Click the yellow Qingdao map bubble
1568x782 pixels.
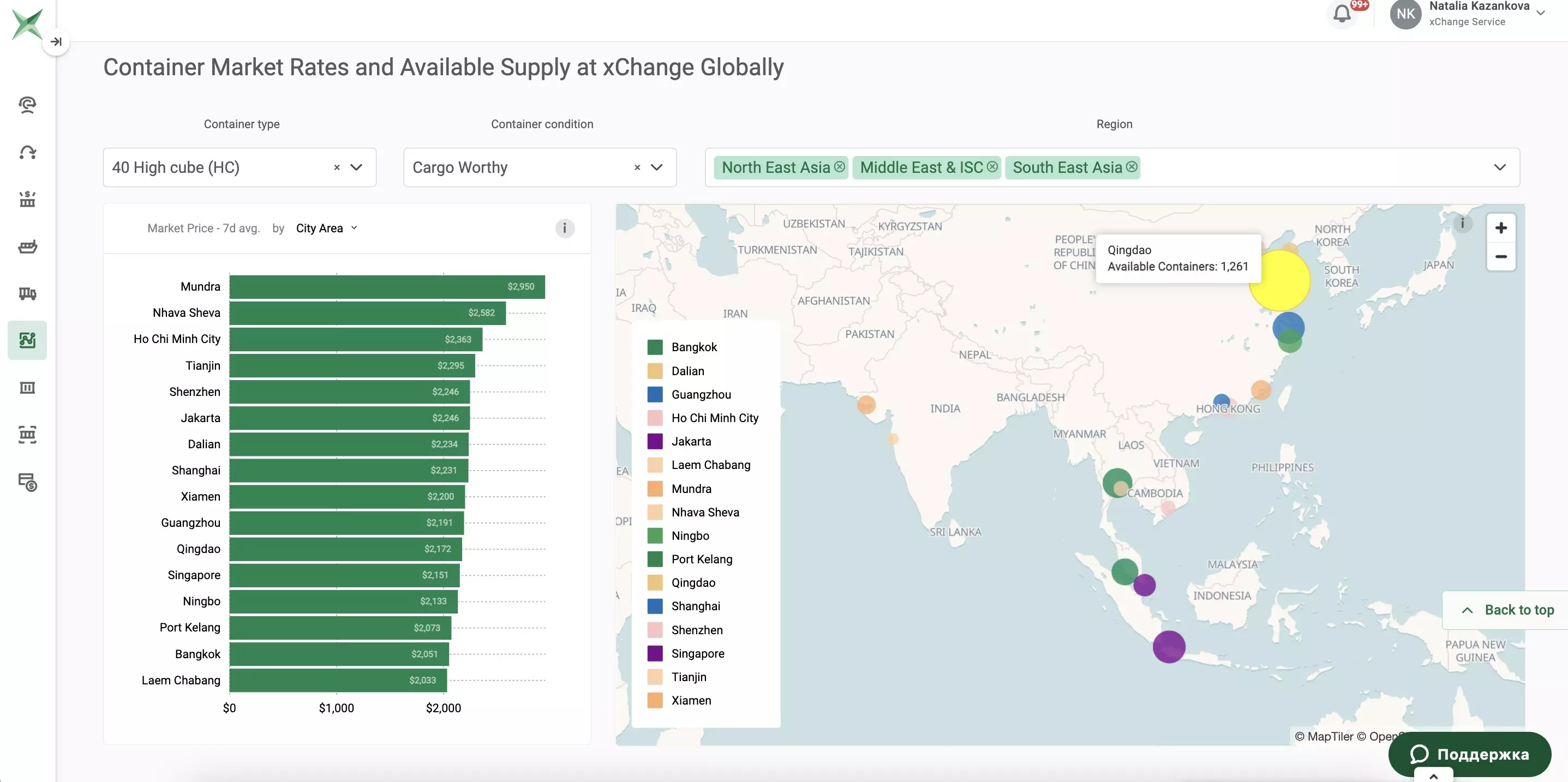coord(1279,280)
